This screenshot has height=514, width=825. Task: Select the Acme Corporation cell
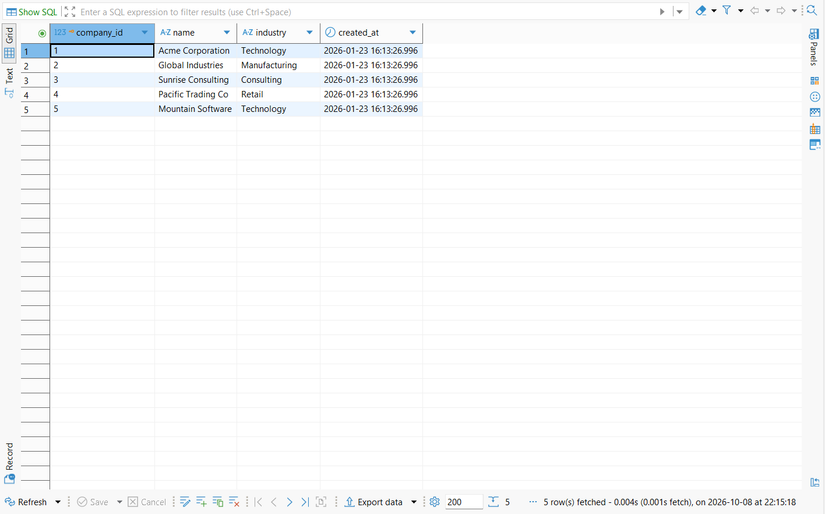pos(196,51)
